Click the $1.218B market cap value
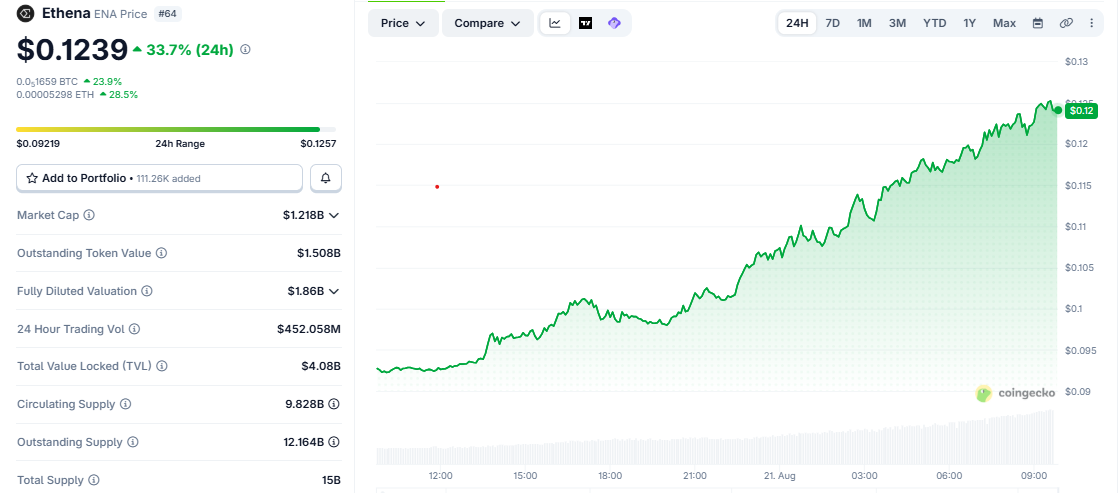This screenshot has width=1118, height=493. [x=303, y=215]
